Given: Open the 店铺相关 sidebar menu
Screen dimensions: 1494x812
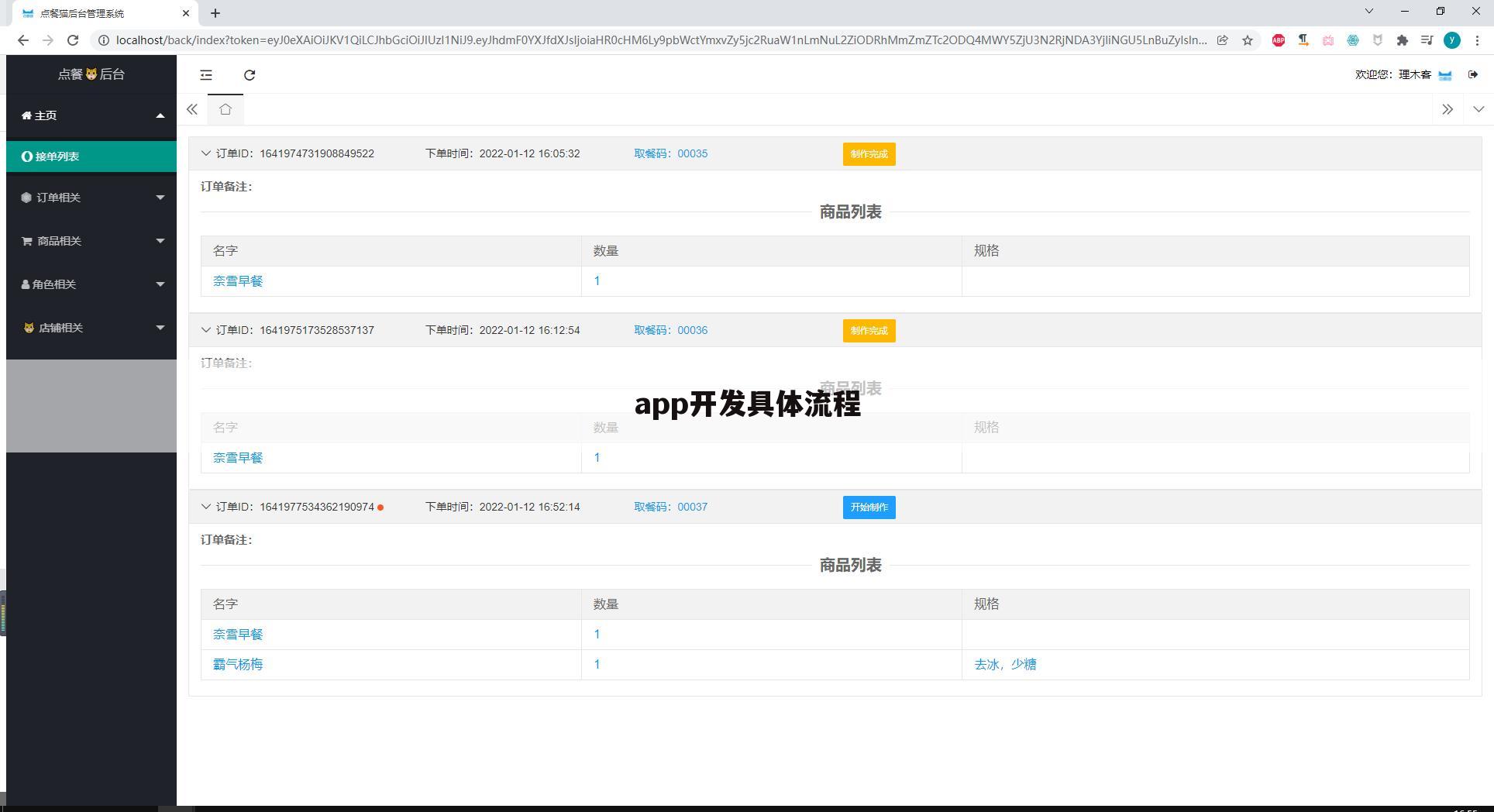Looking at the screenshot, I should [91, 327].
